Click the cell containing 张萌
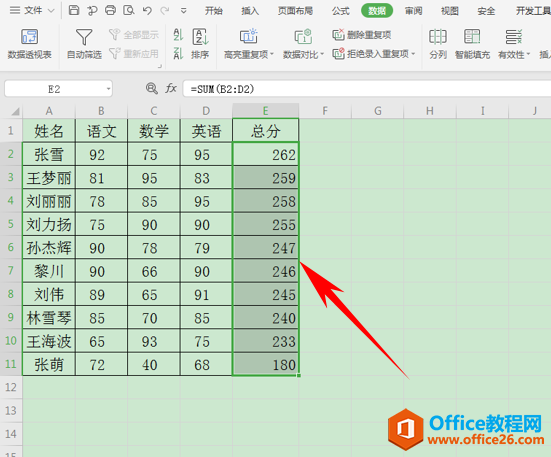551x457 pixels. 49,365
